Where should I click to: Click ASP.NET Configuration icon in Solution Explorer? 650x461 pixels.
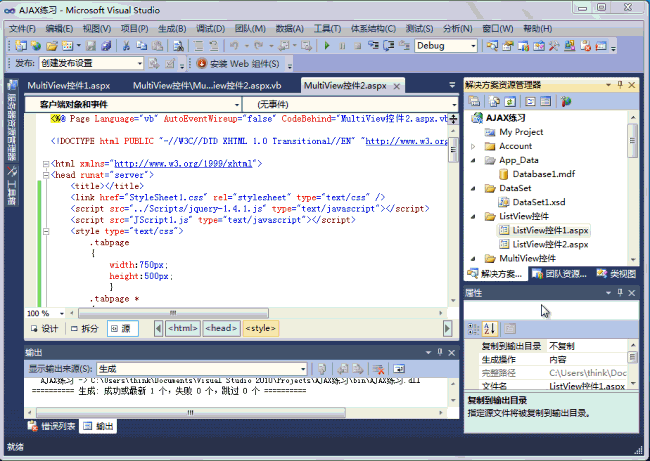565,101
